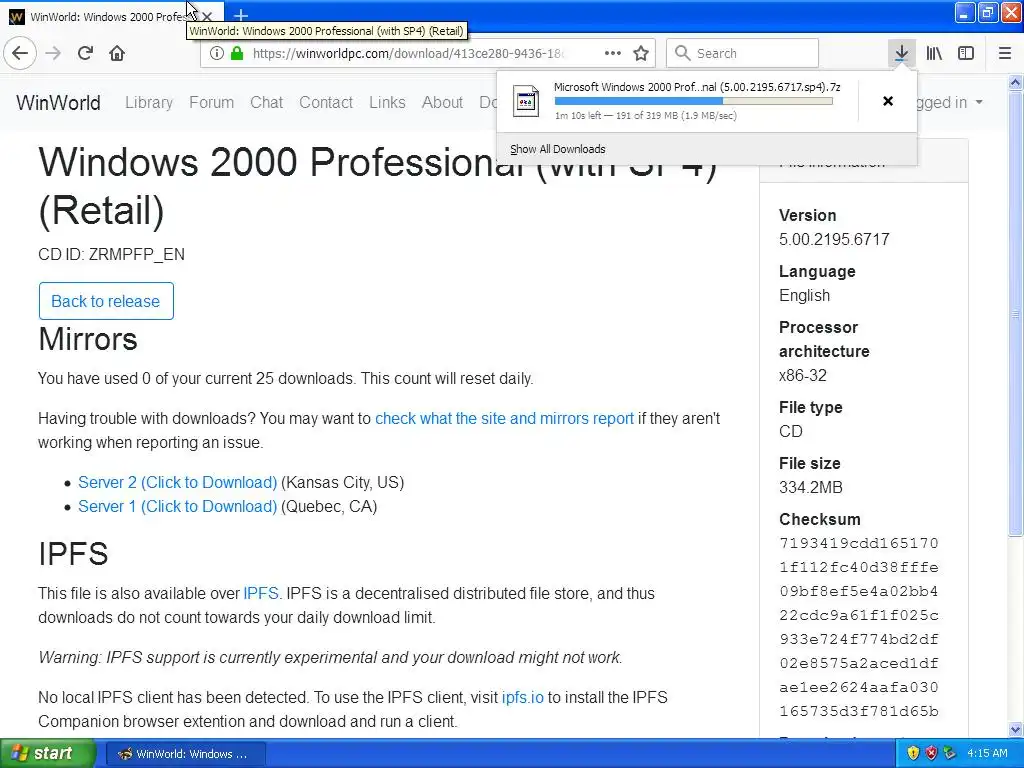Click the green padlock security icon
Viewport: 1024px width, 768px height.
pyautogui.click(x=237, y=53)
